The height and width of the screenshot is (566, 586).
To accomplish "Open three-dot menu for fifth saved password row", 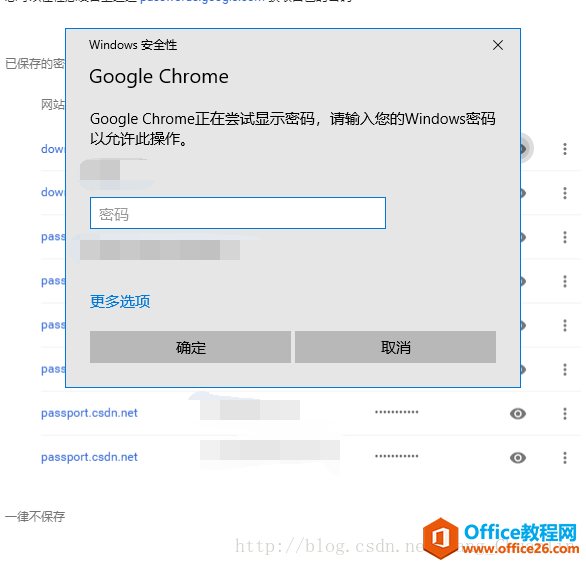I will pos(565,325).
